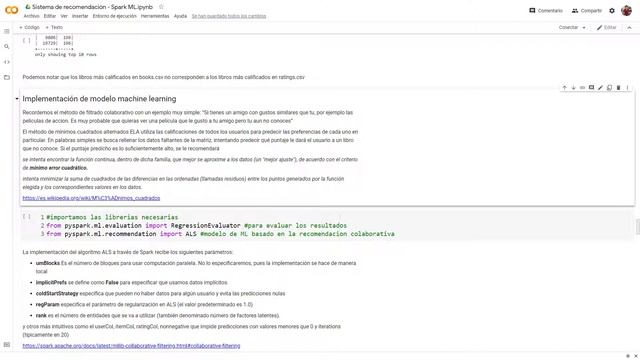The image size is (640, 360).
Task: Star the notebook Sistema de recomendación
Action: point(161,7)
